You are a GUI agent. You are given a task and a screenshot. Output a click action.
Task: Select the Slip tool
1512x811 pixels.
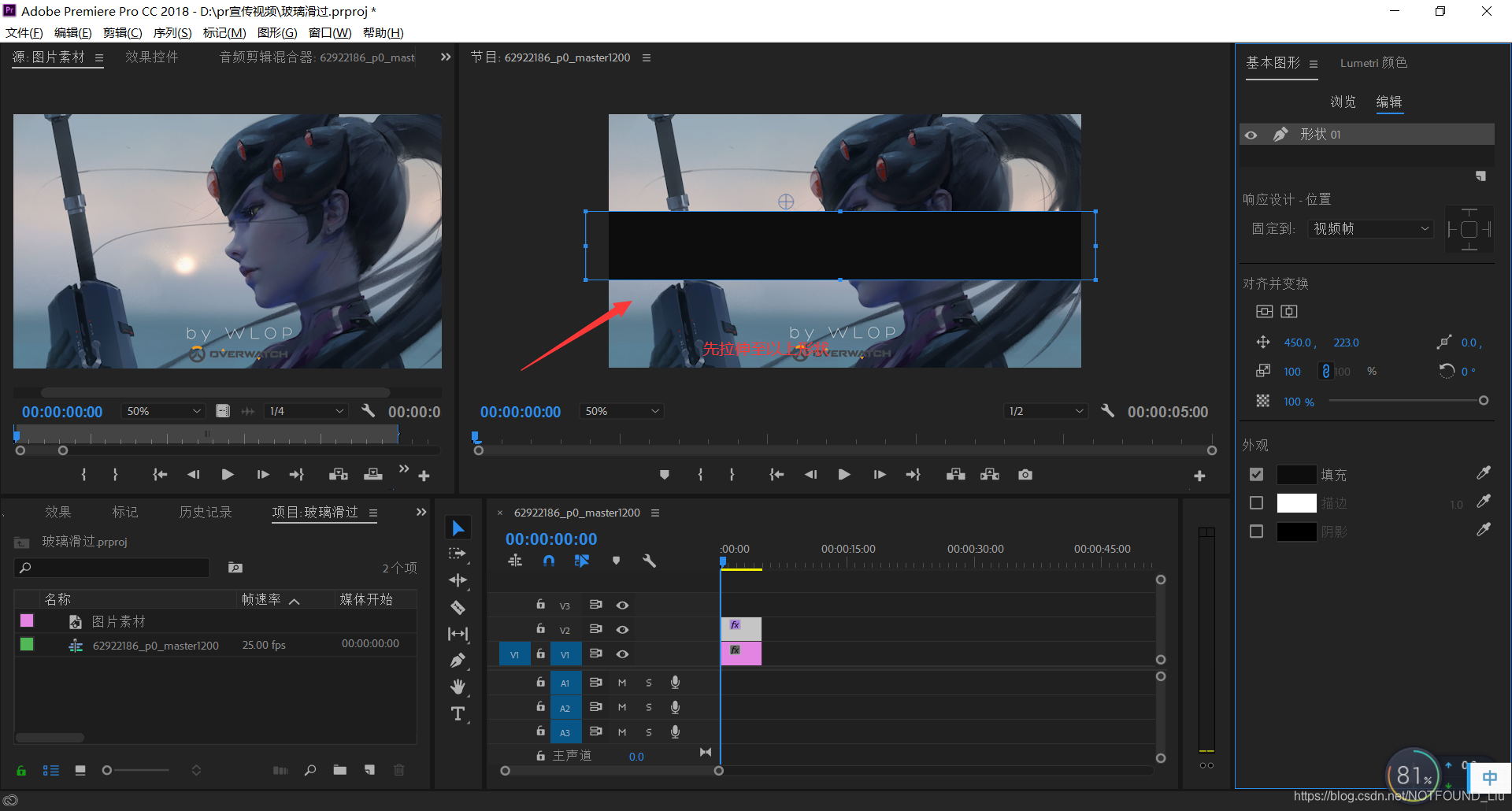pos(458,634)
